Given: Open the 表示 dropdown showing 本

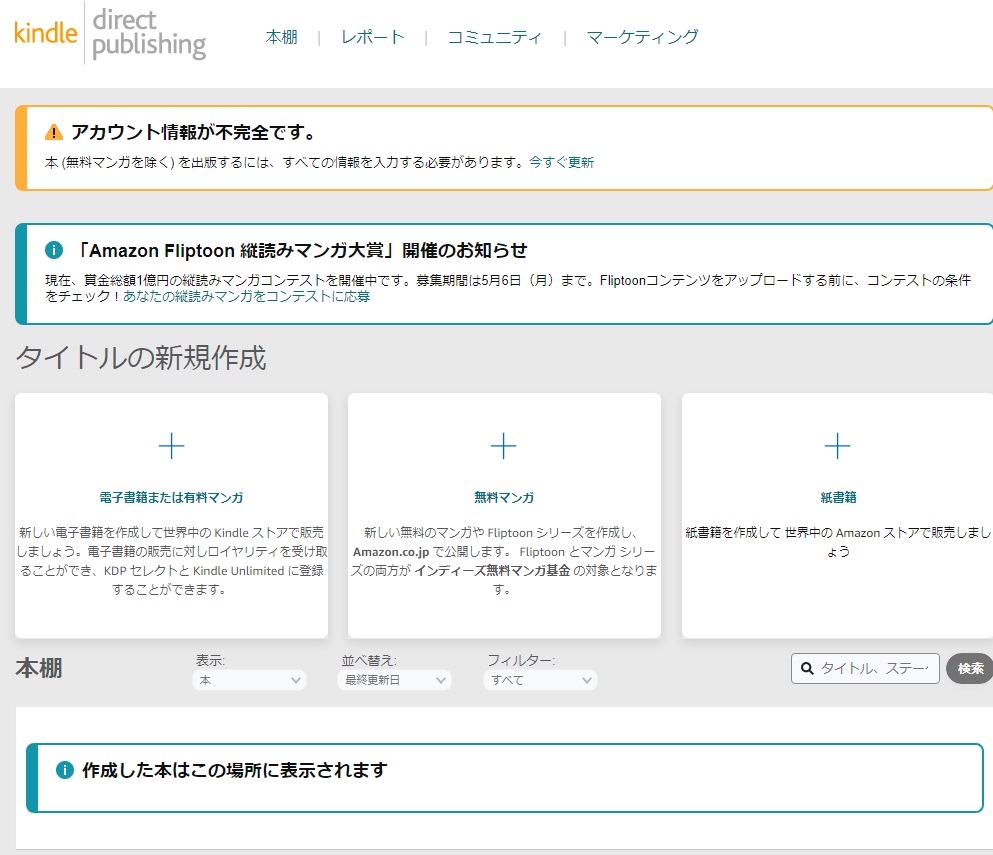Looking at the screenshot, I should tap(249, 680).
